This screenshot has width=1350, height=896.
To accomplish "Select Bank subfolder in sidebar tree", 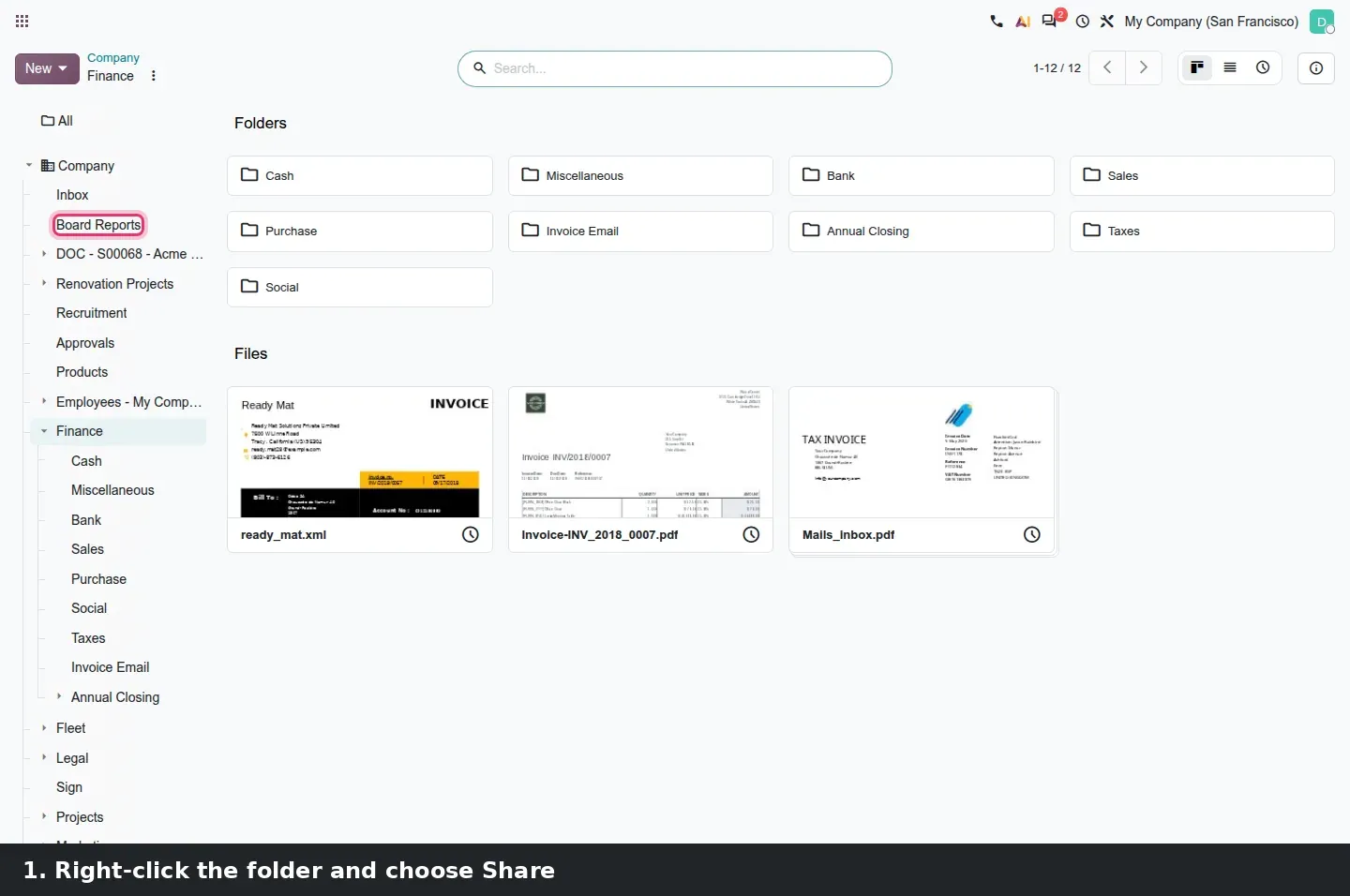I will click(86, 520).
